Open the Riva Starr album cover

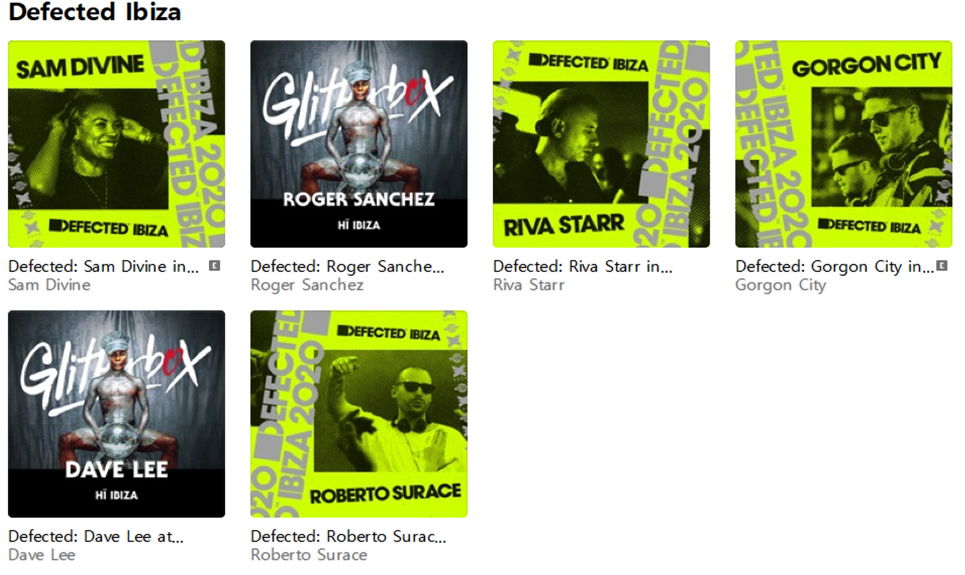click(x=601, y=144)
